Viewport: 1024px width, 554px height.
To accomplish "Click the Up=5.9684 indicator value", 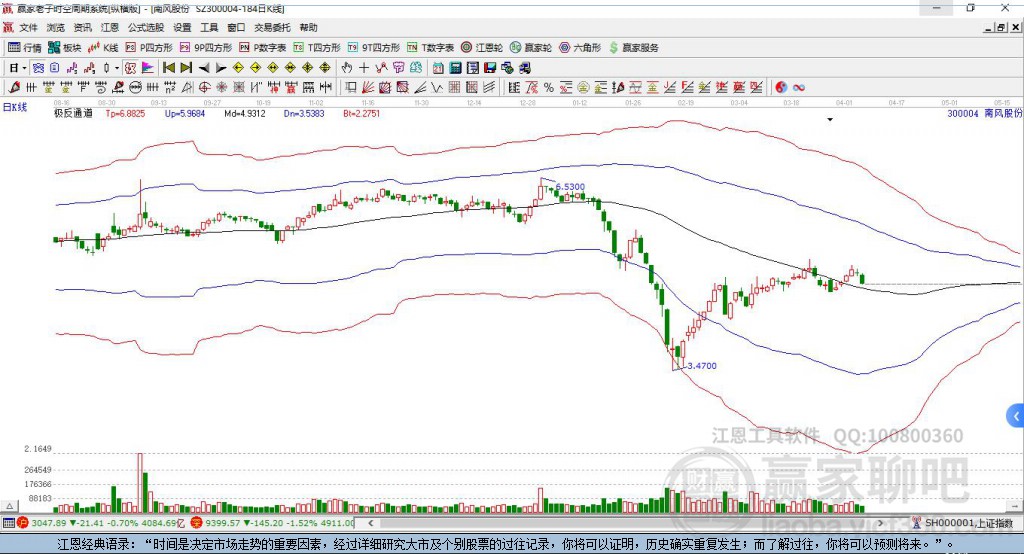I will click(x=185, y=113).
